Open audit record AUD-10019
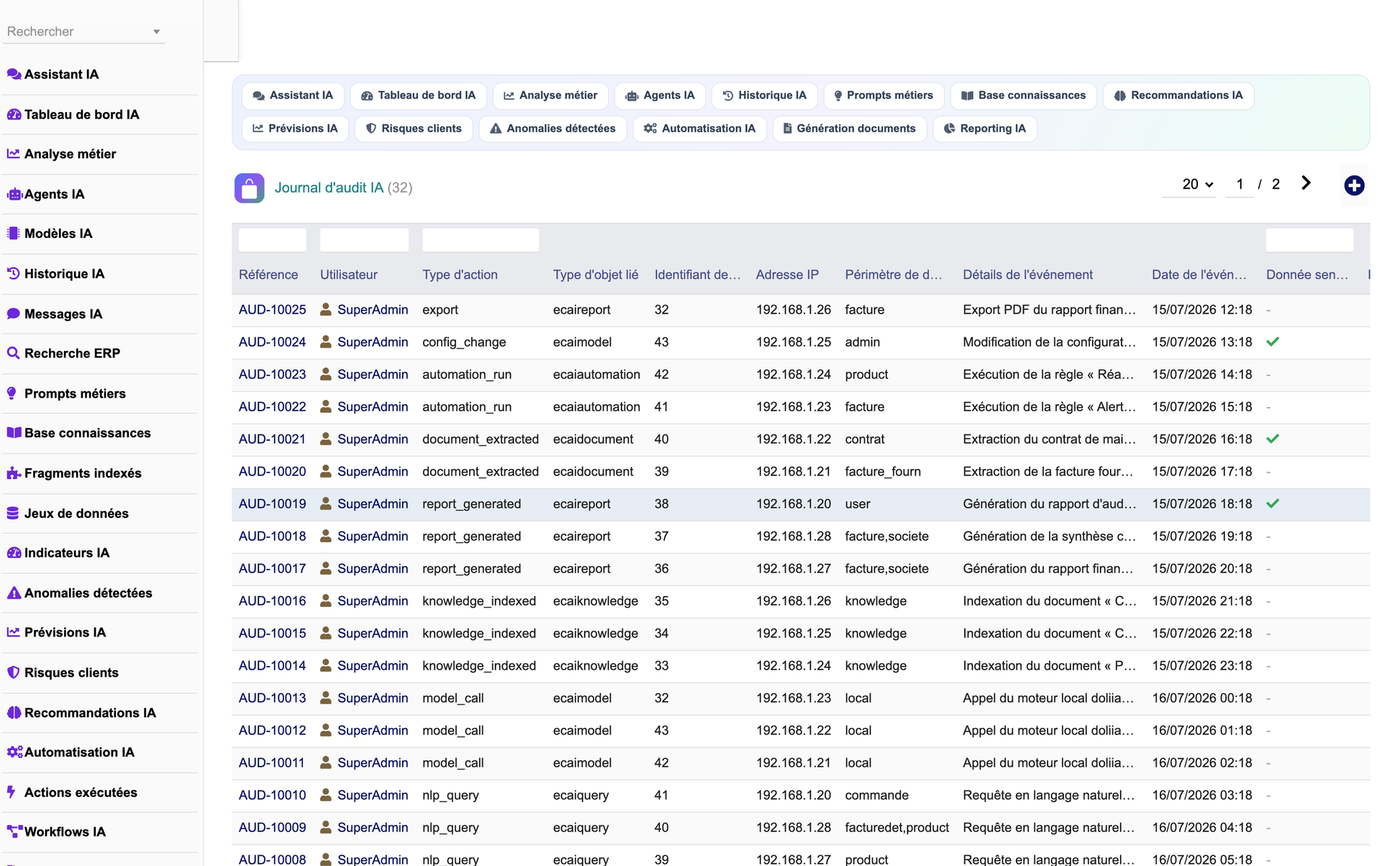 click(272, 504)
